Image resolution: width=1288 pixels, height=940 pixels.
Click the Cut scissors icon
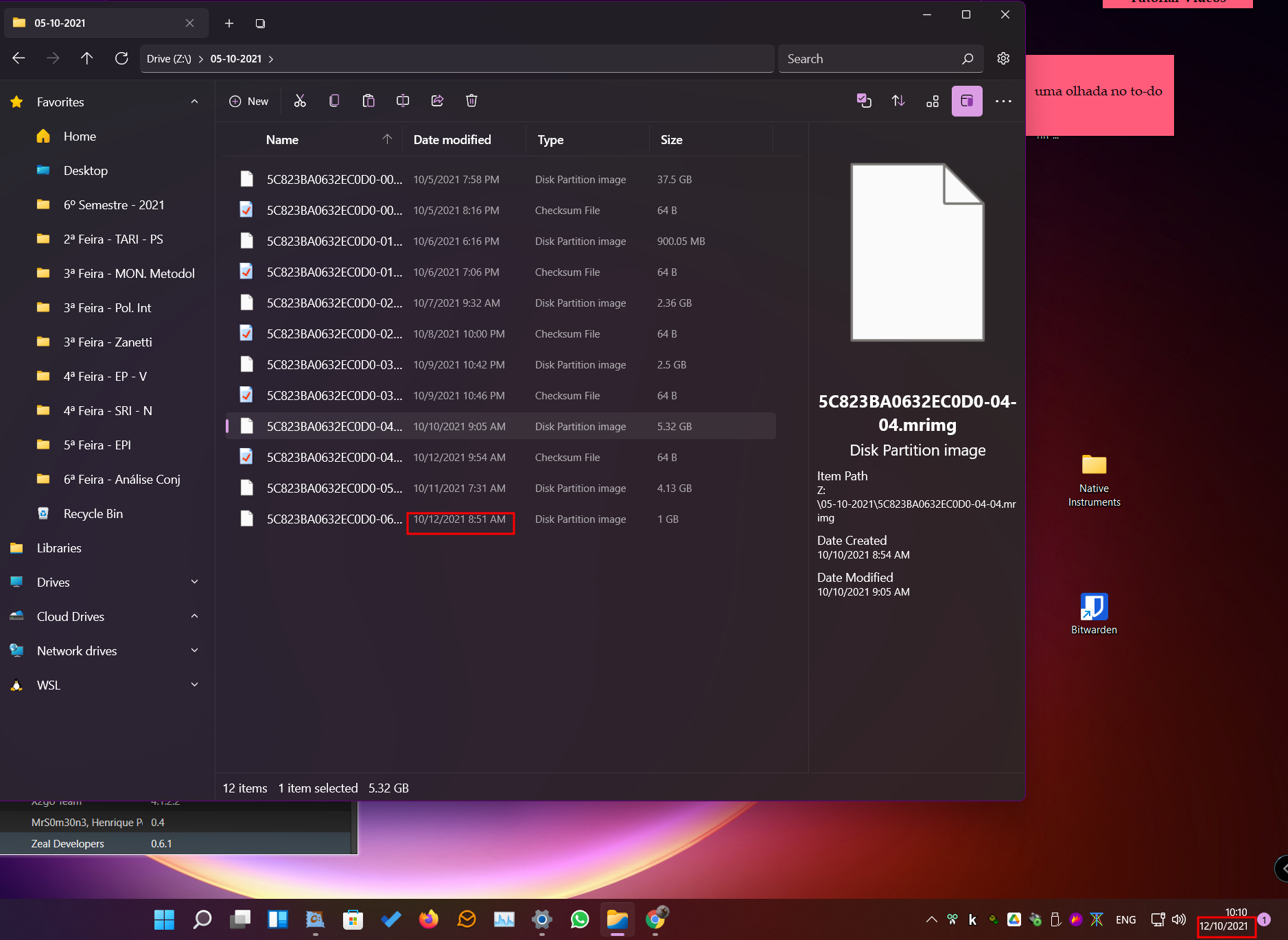(300, 101)
